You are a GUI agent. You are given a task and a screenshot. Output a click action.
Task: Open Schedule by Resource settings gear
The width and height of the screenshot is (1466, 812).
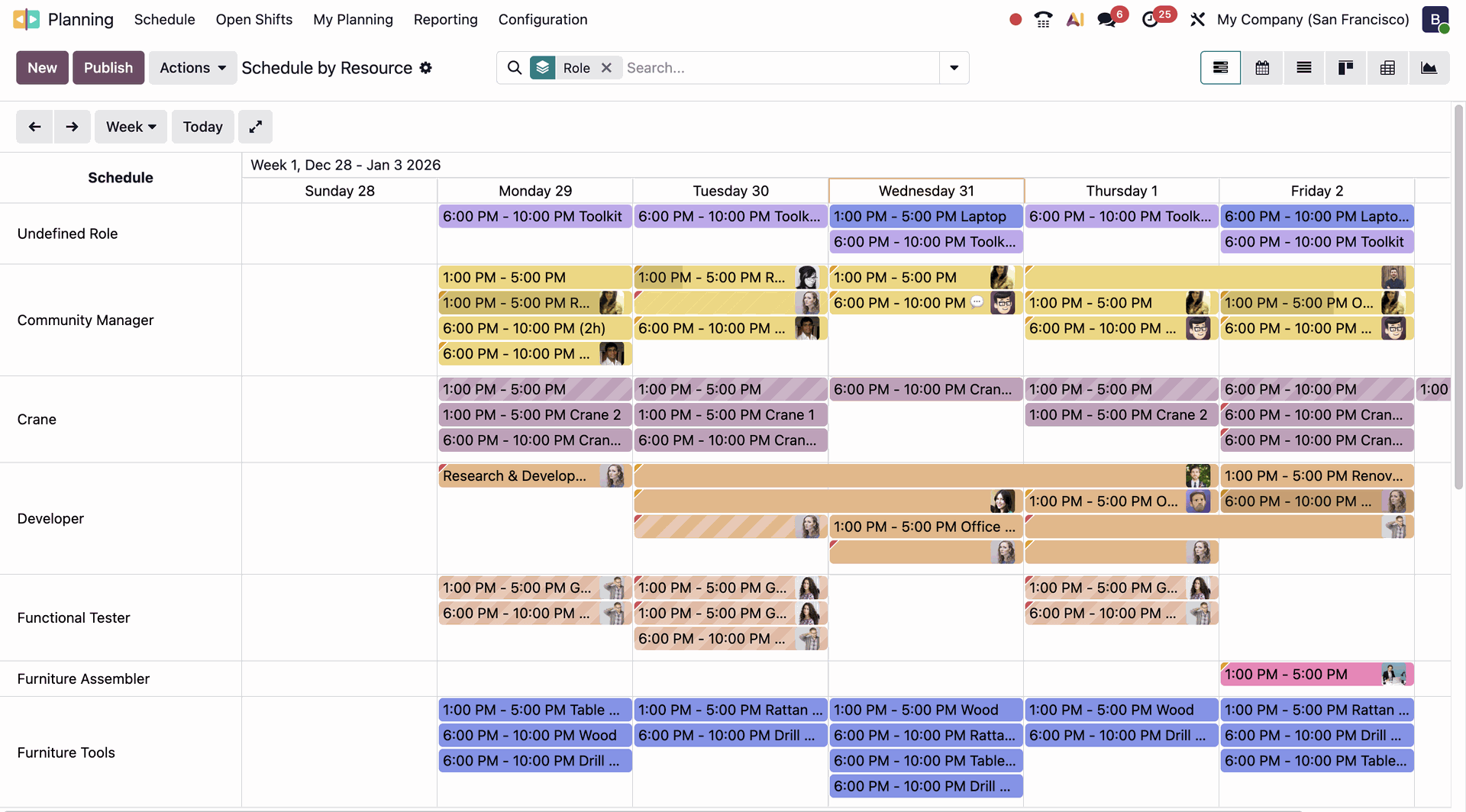click(x=426, y=68)
